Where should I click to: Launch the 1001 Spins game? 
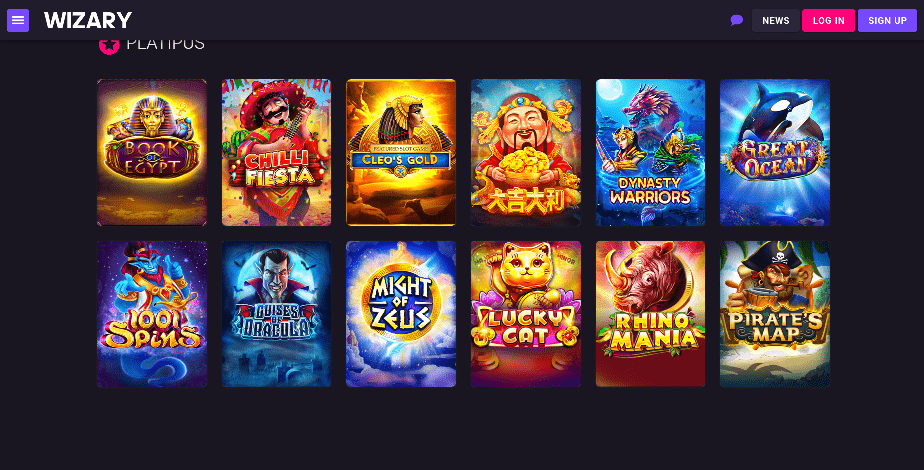[152, 314]
